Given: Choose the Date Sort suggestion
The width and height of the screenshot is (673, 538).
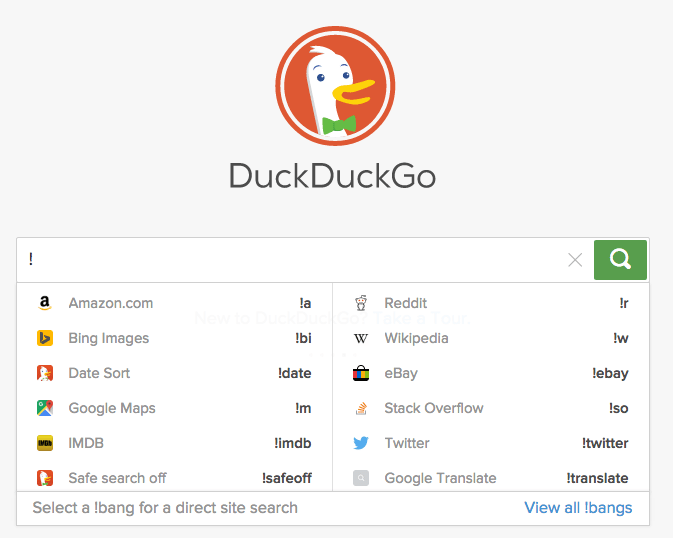Looking at the screenshot, I should click(175, 373).
